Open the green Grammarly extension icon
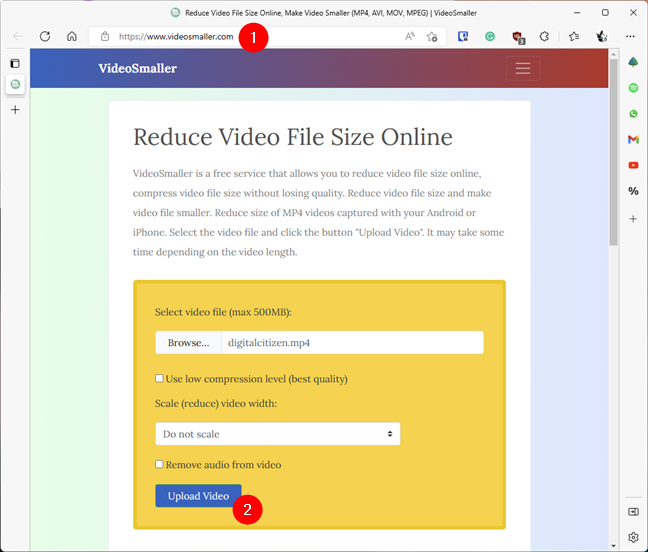648x552 pixels. coord(490,36)
